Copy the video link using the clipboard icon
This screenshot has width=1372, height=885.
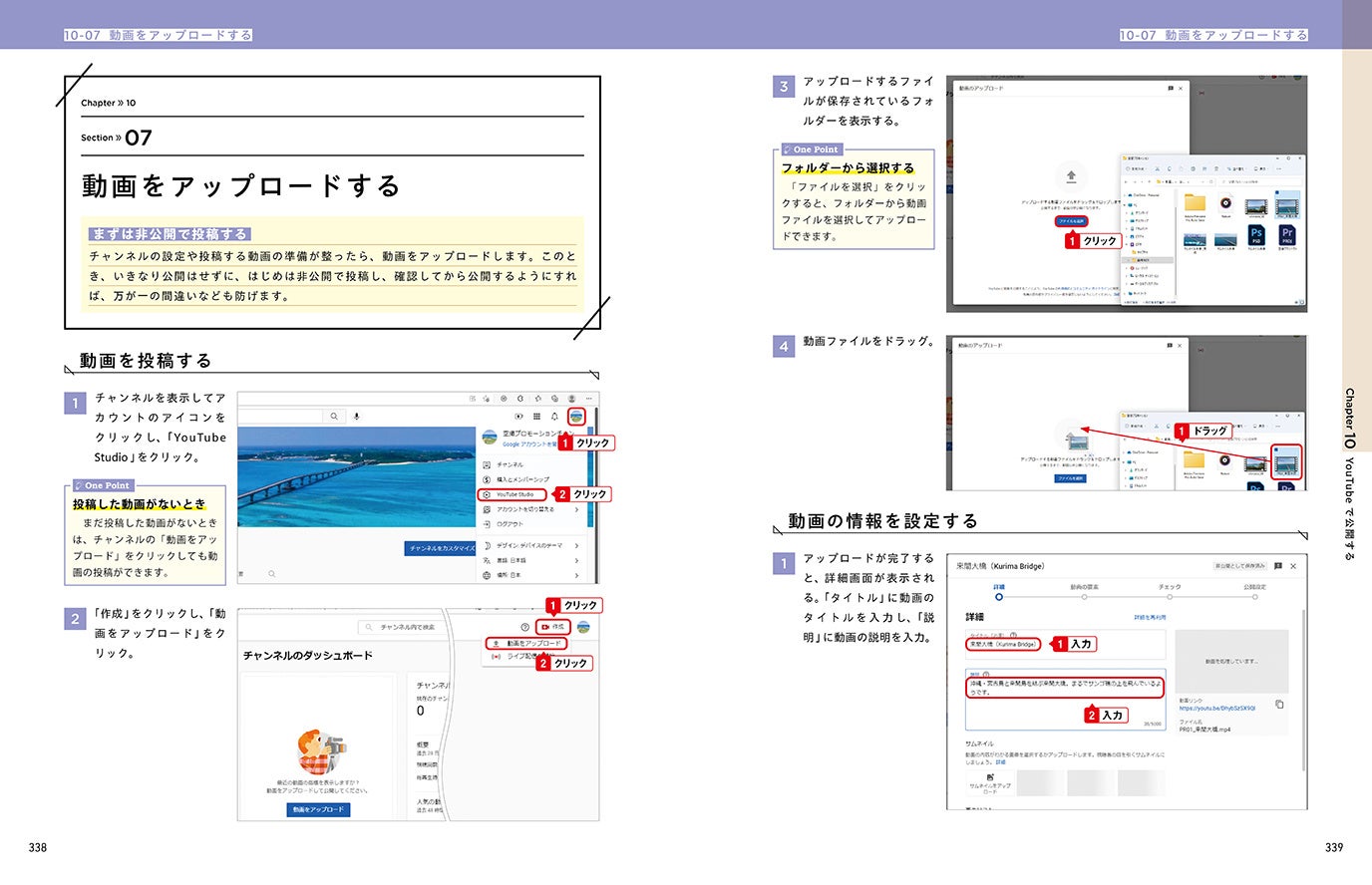(x=1278, y=705)
